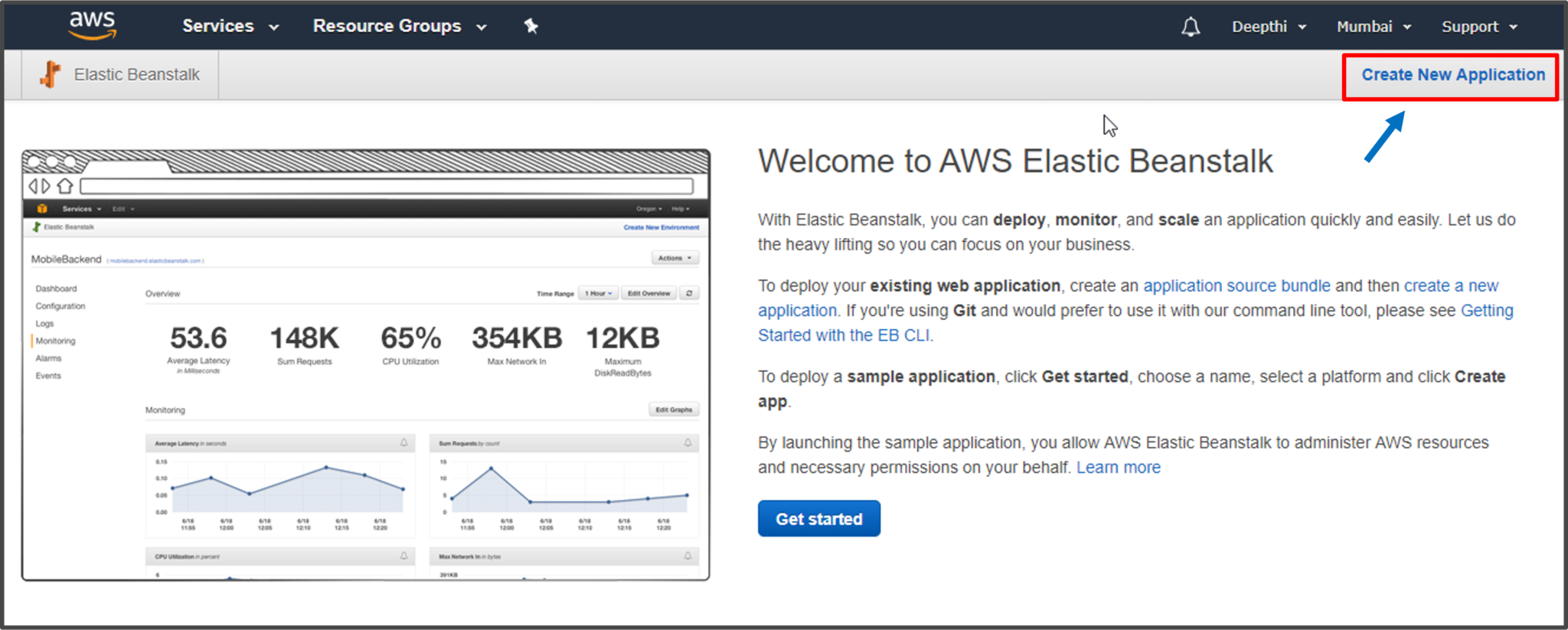Viewport: 1568px width, 630px height.
Task: Click the AWS logo
Action: click(93, 25)
